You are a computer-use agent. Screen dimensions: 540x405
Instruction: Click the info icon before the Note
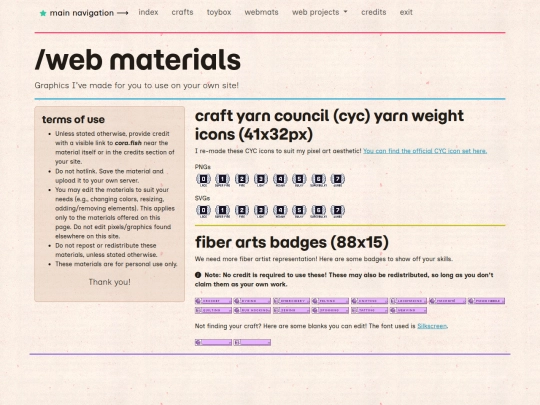tap(198, 275)
